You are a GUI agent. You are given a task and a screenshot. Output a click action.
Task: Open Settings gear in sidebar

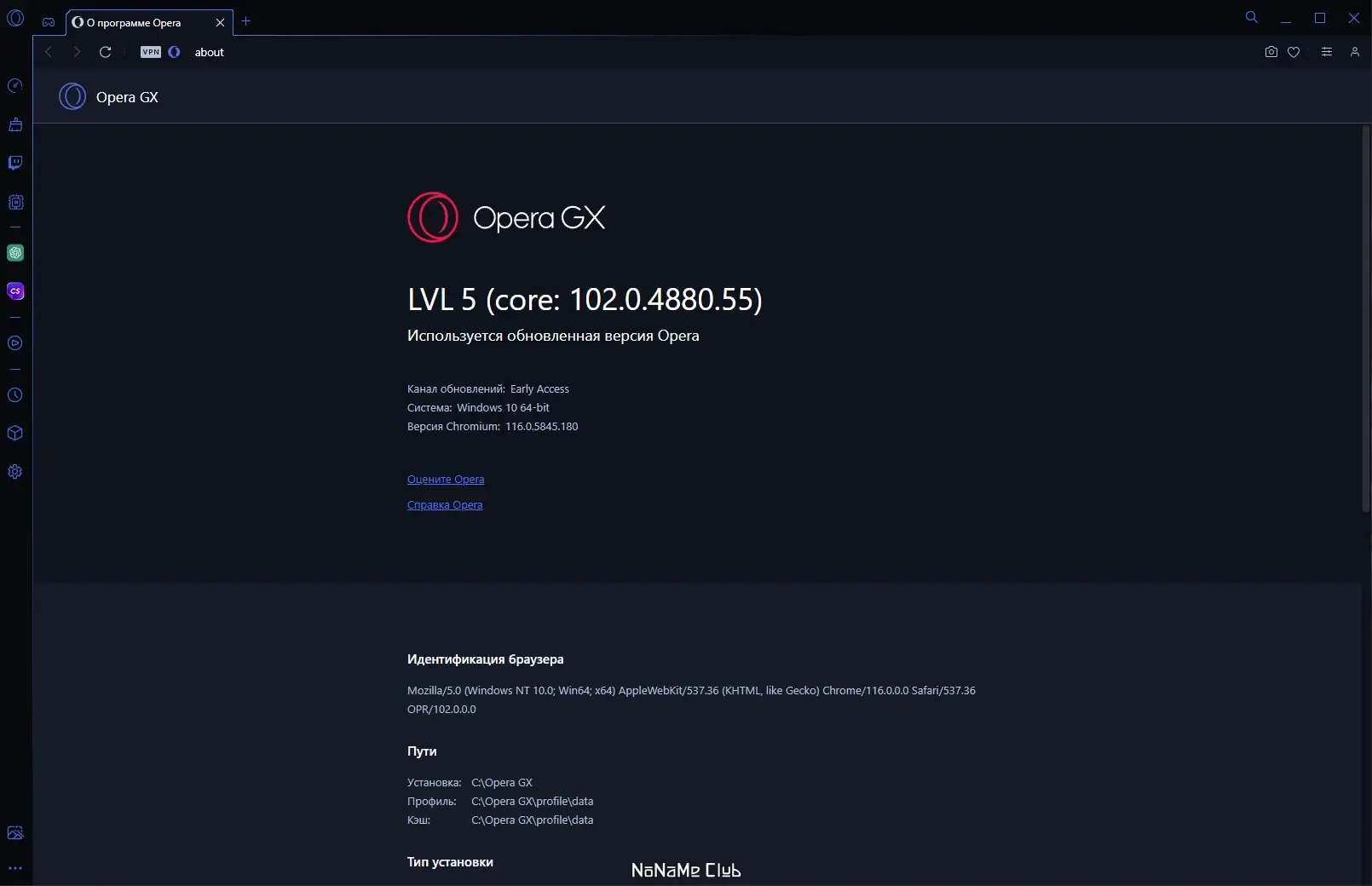point(15,471)
